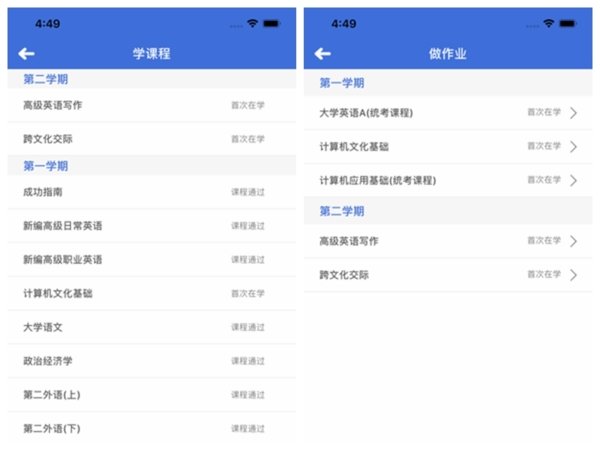Select 成功指南 course
Screen dimensions: 600x450
pyautogui.click(x=43, y=192)
